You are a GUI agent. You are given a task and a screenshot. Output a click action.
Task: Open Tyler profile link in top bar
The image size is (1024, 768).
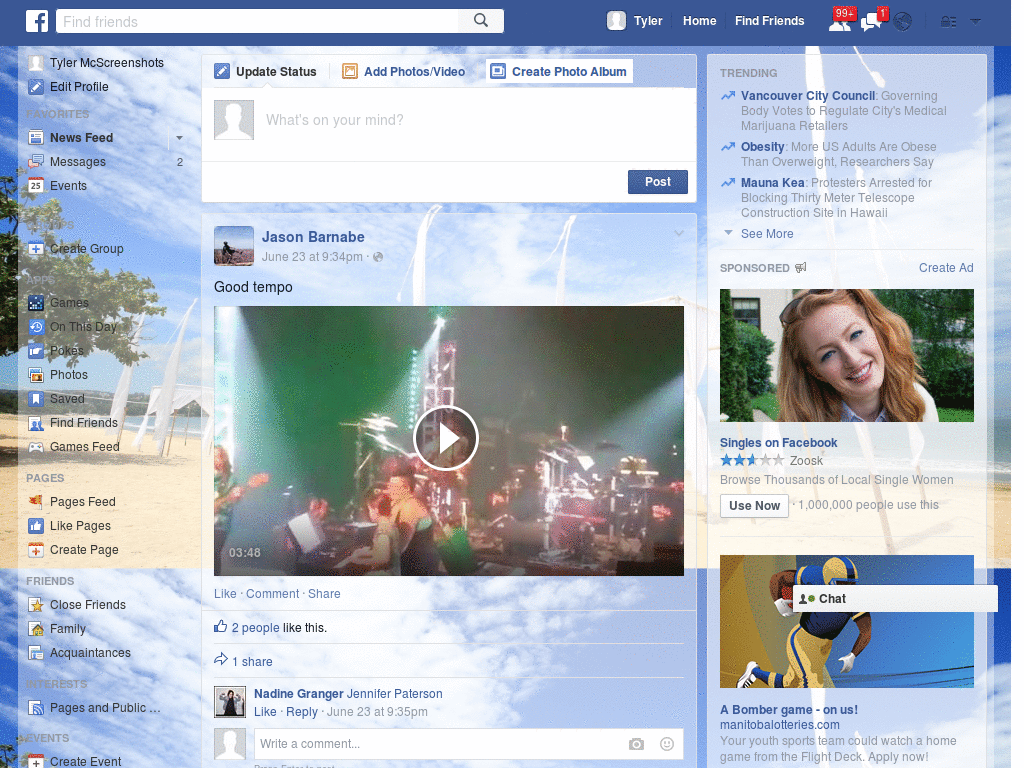pyautogui.click(x=648, y=21)
